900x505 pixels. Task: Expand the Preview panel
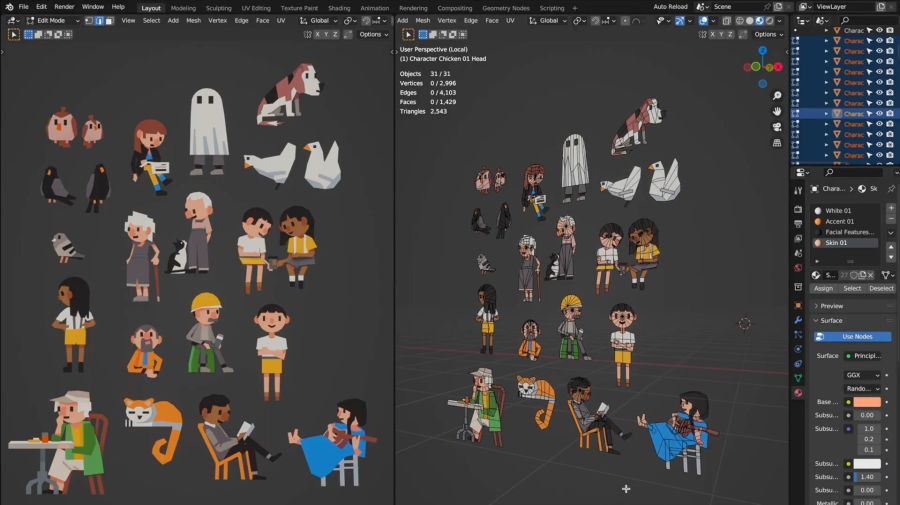832,306
